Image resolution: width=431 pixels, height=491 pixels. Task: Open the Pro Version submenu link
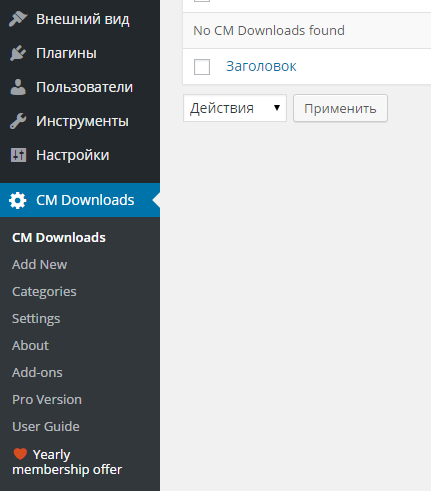[x=47, y=400]
